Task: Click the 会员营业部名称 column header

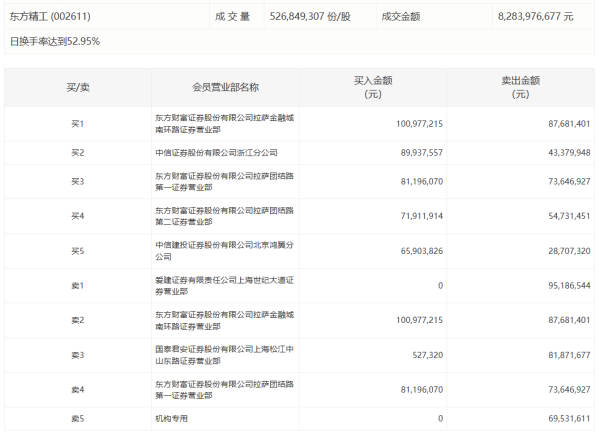Action: coord(225,88)
